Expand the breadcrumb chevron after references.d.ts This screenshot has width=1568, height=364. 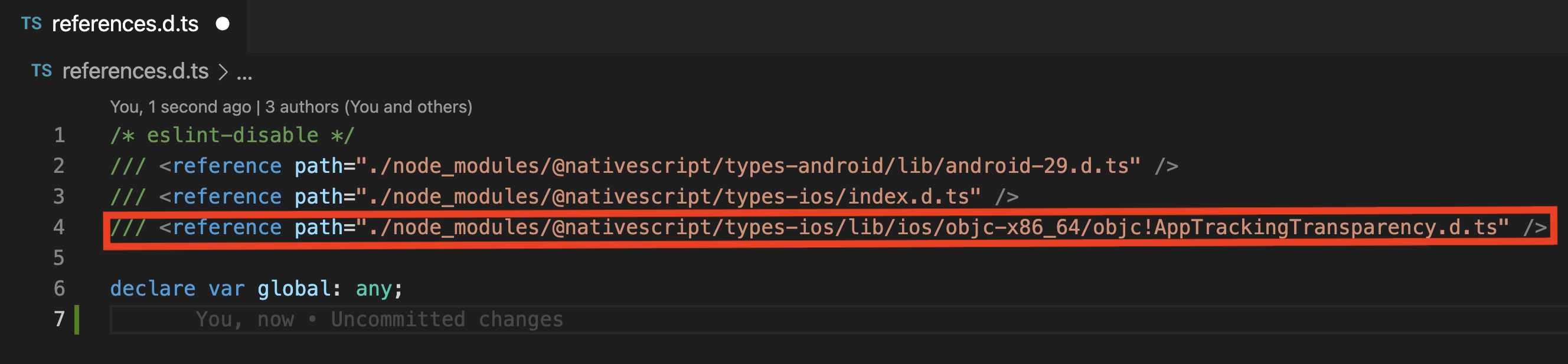223,73
